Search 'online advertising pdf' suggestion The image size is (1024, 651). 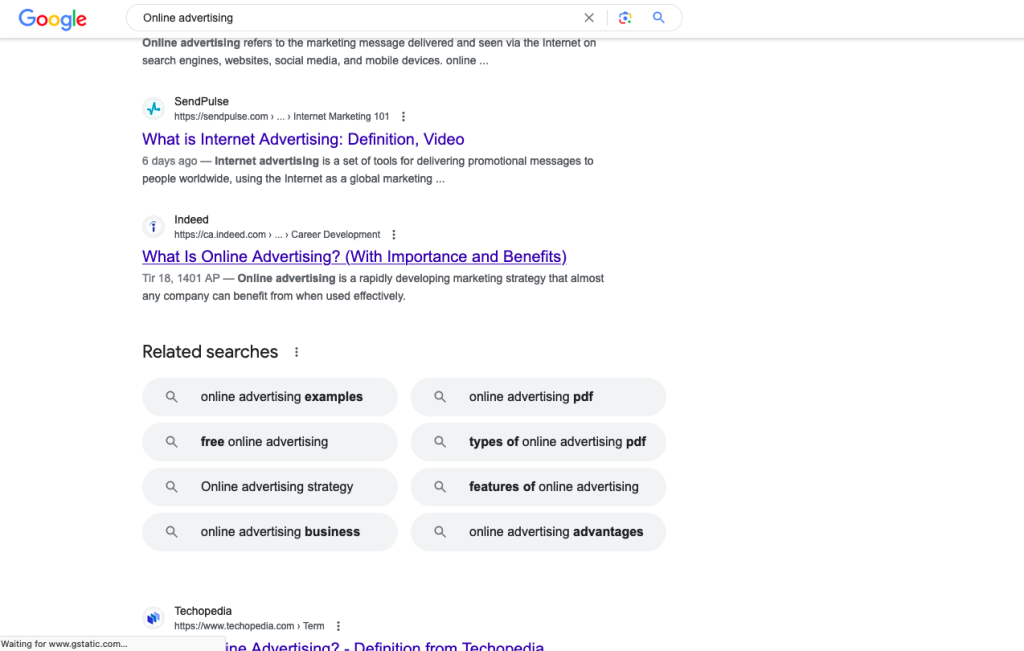[x=538, y=397]
